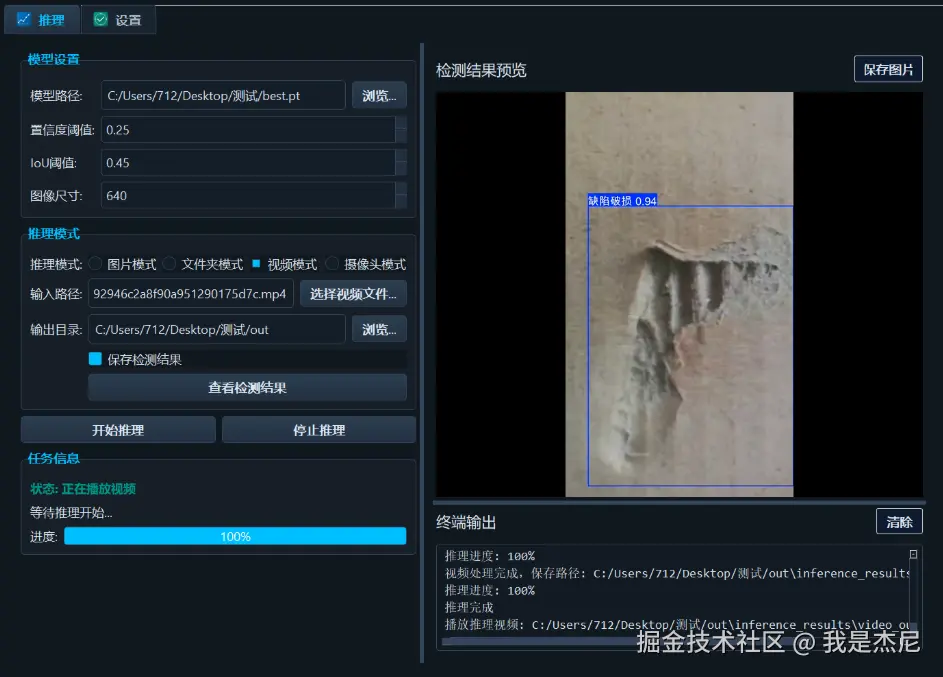This screenshot has width=943, height=677.
Task: Click the upper stepper arrow for 置信度阈值
Action: (402, 124)
